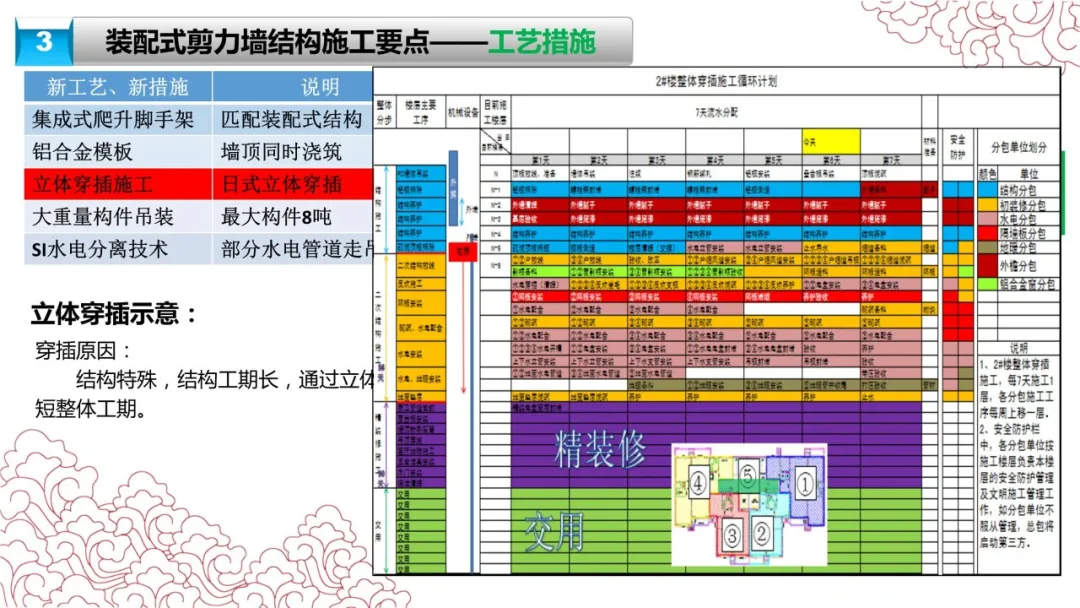The height and width of the screenshot is (608, 1080).
Task: Collapse the 分包单位划分 panel
Action: [1020, 145]
